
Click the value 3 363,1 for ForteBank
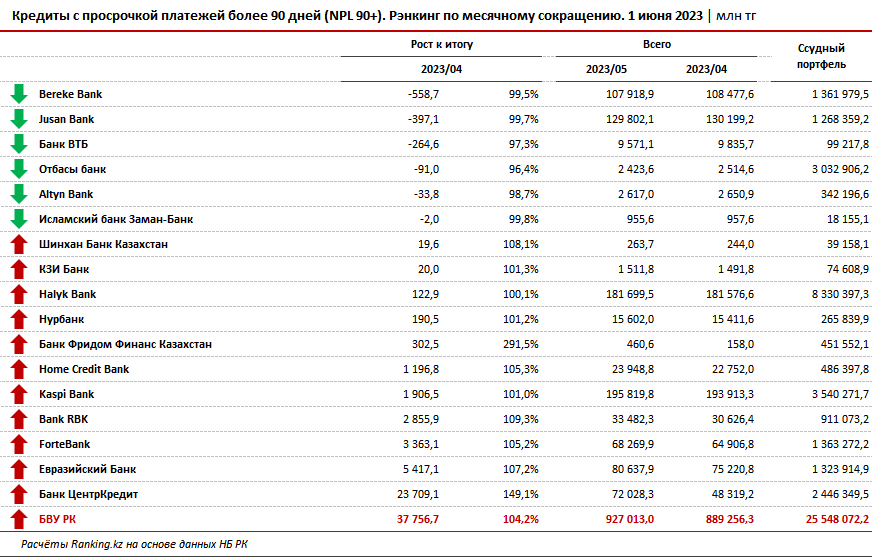tap(421, 444)
